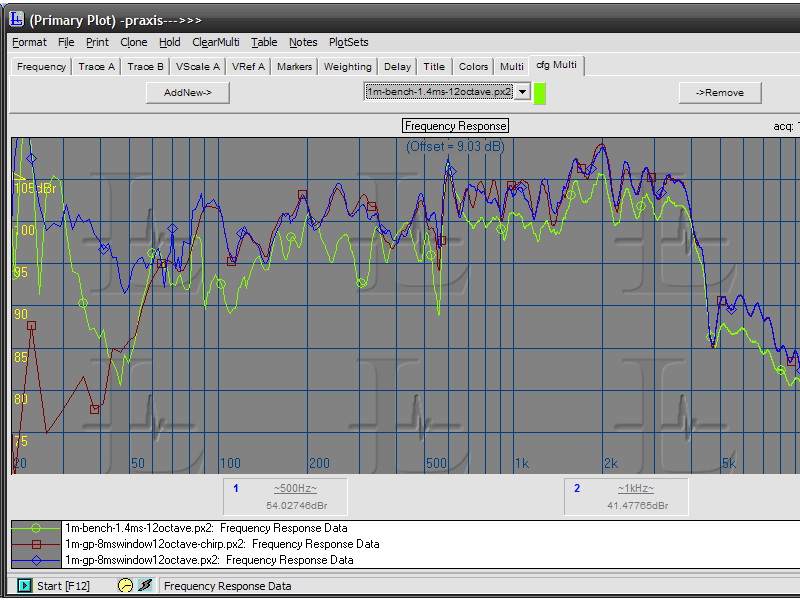Image resolution: width=800 pixels, height=600 pixels.
Task: Switch to the Markers tab
Action: tap(294, 67)
